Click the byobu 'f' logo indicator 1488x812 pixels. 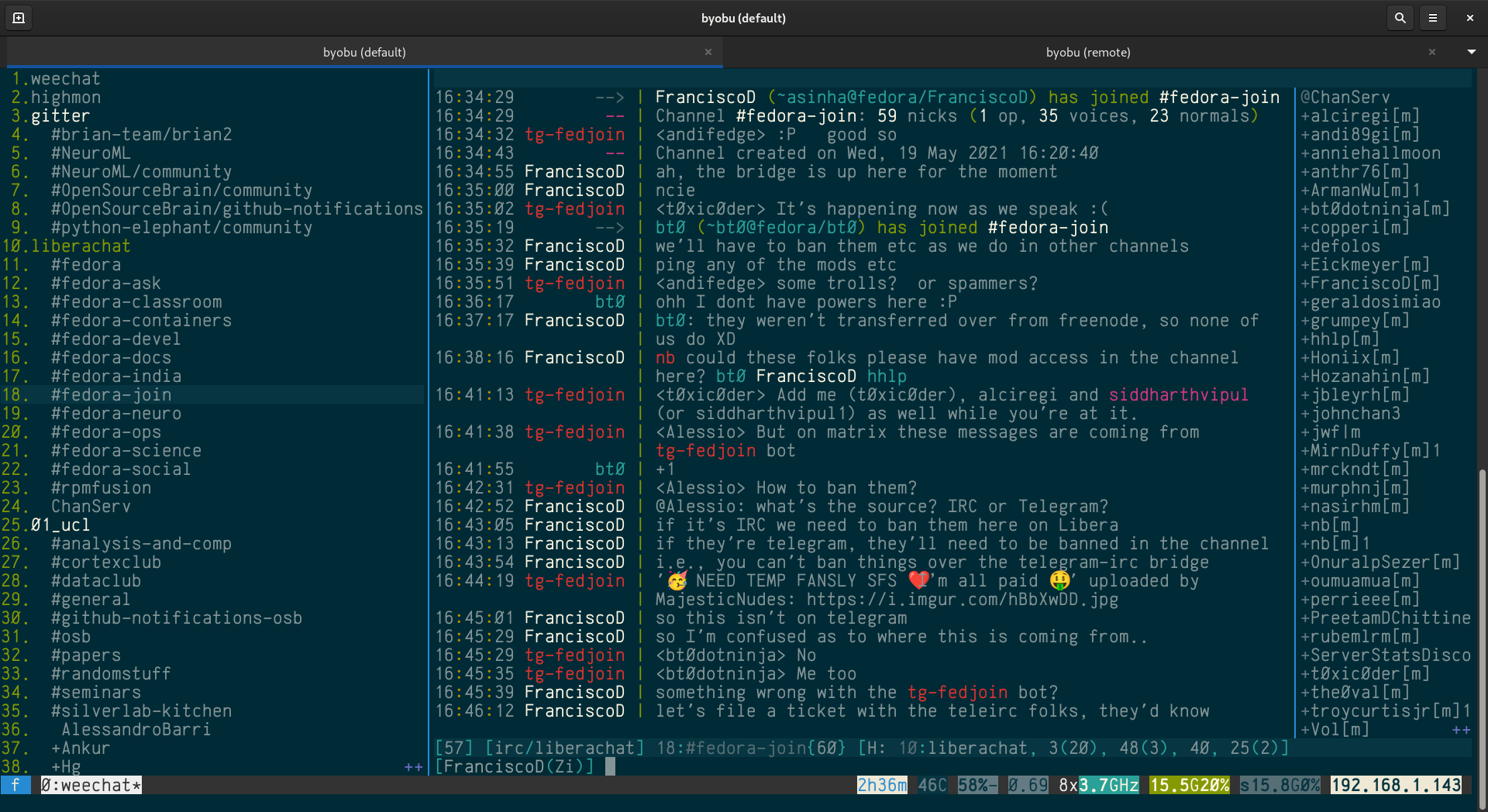pos(15,786)
